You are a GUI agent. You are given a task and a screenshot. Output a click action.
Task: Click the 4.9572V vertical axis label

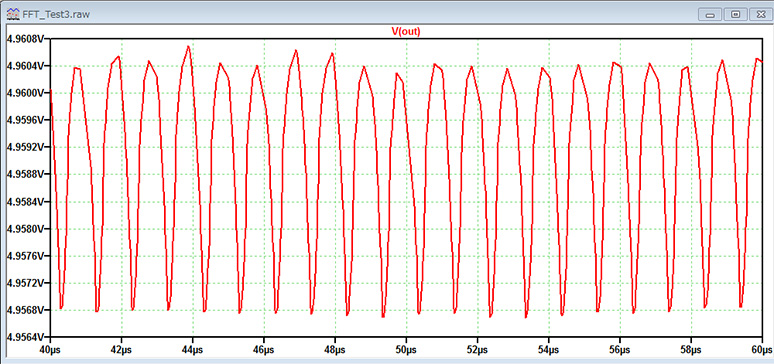click(24, 283)
